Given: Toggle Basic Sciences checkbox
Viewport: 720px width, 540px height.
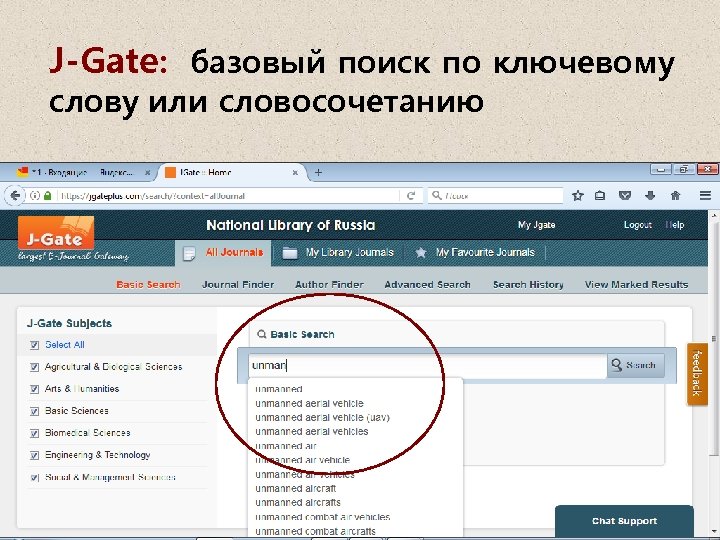Looking at the screenshot, I should pyautogui.click(x=34, y=411).
